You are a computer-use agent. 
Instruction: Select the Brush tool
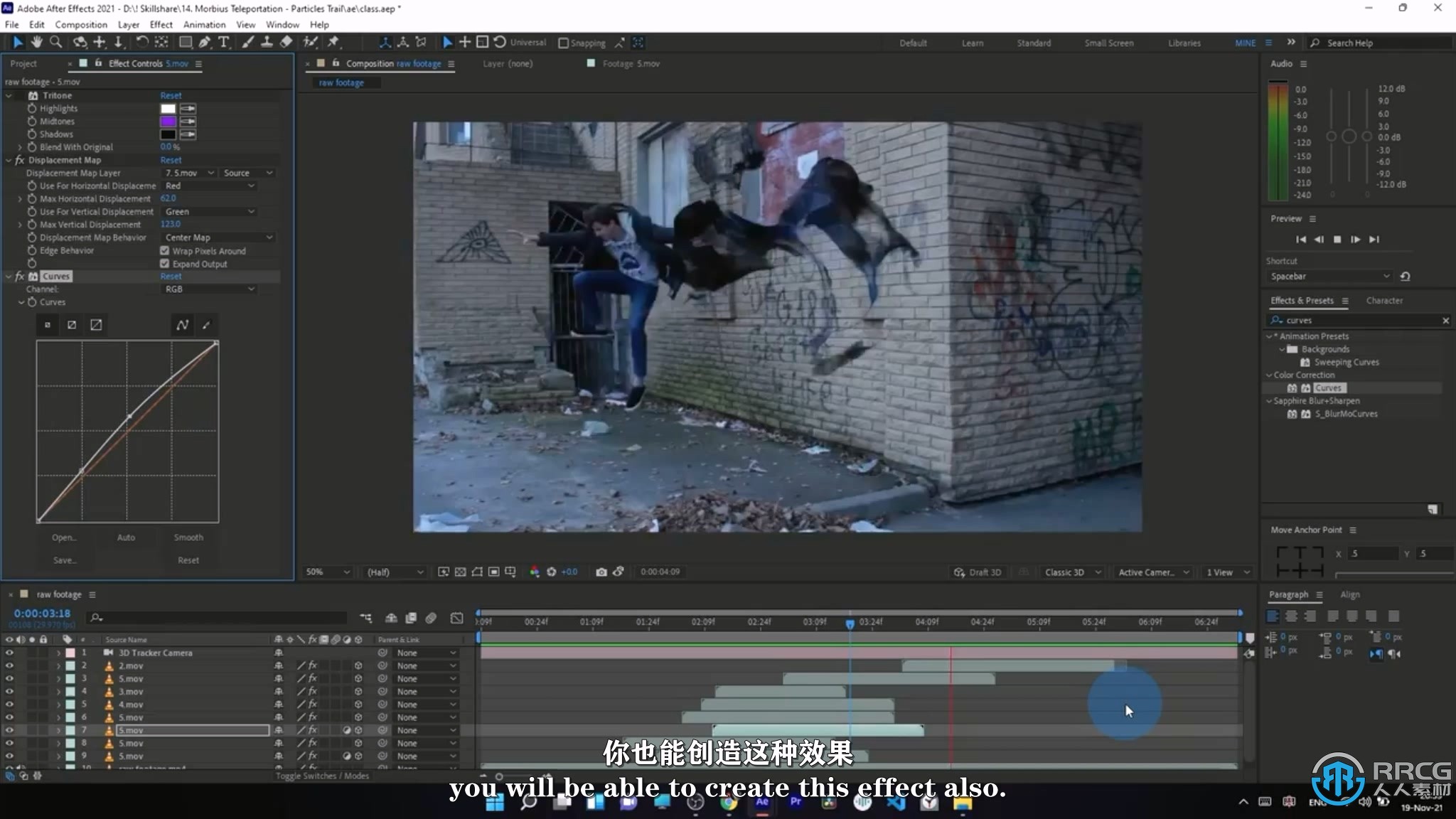(x=247, y=43)
